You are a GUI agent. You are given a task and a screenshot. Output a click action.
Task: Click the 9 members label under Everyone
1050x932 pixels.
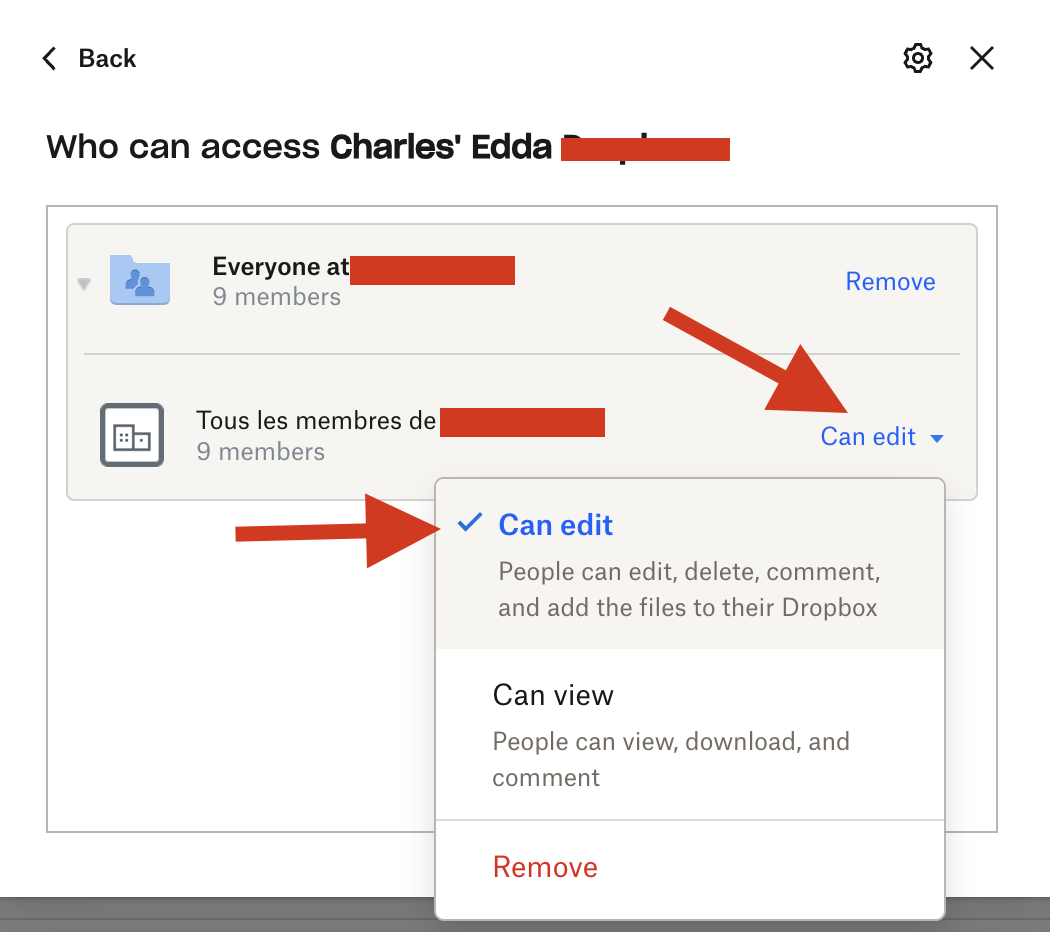(277, 297)
